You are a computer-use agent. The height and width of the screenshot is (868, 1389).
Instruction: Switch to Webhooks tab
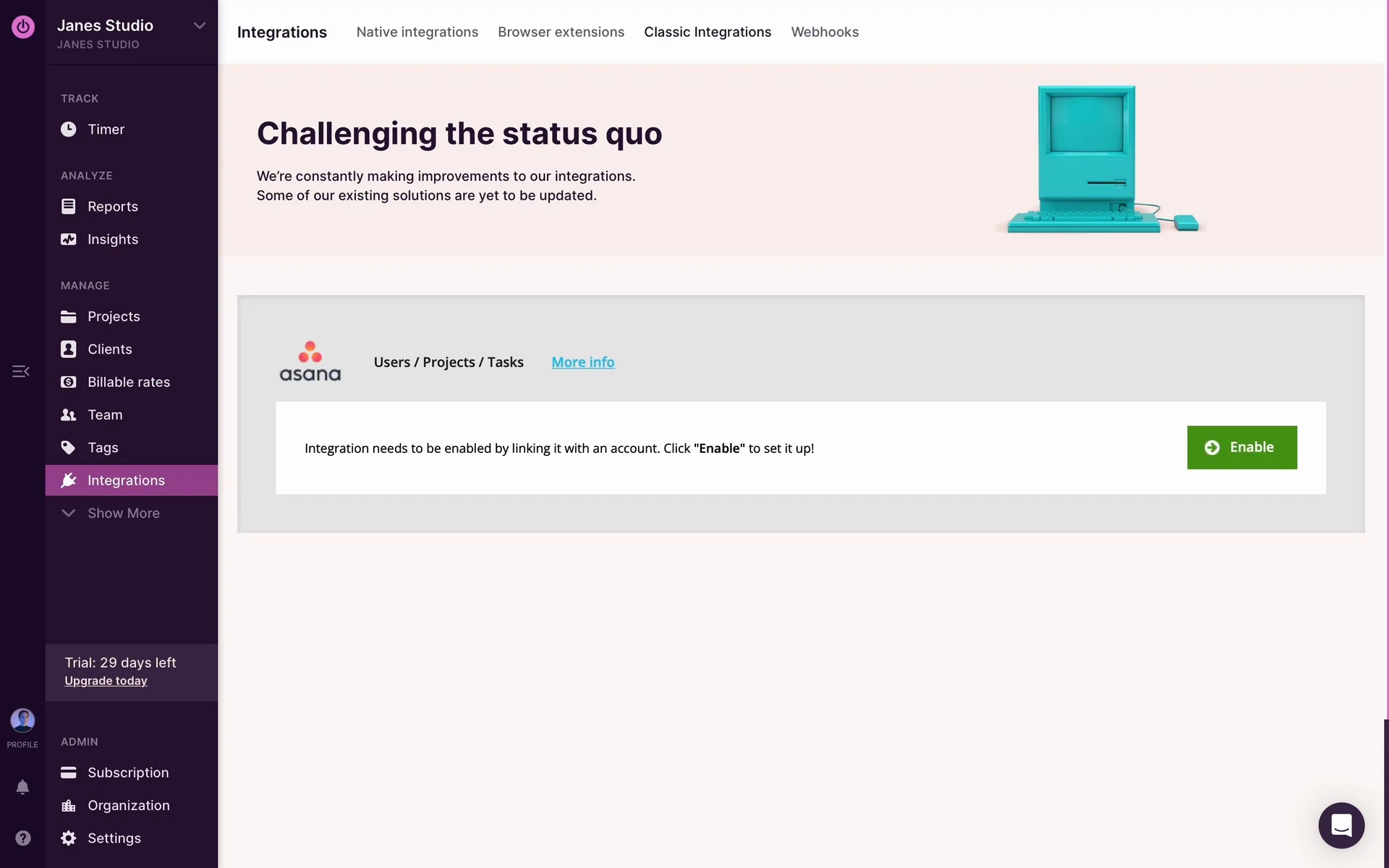(x=824, y=32)
